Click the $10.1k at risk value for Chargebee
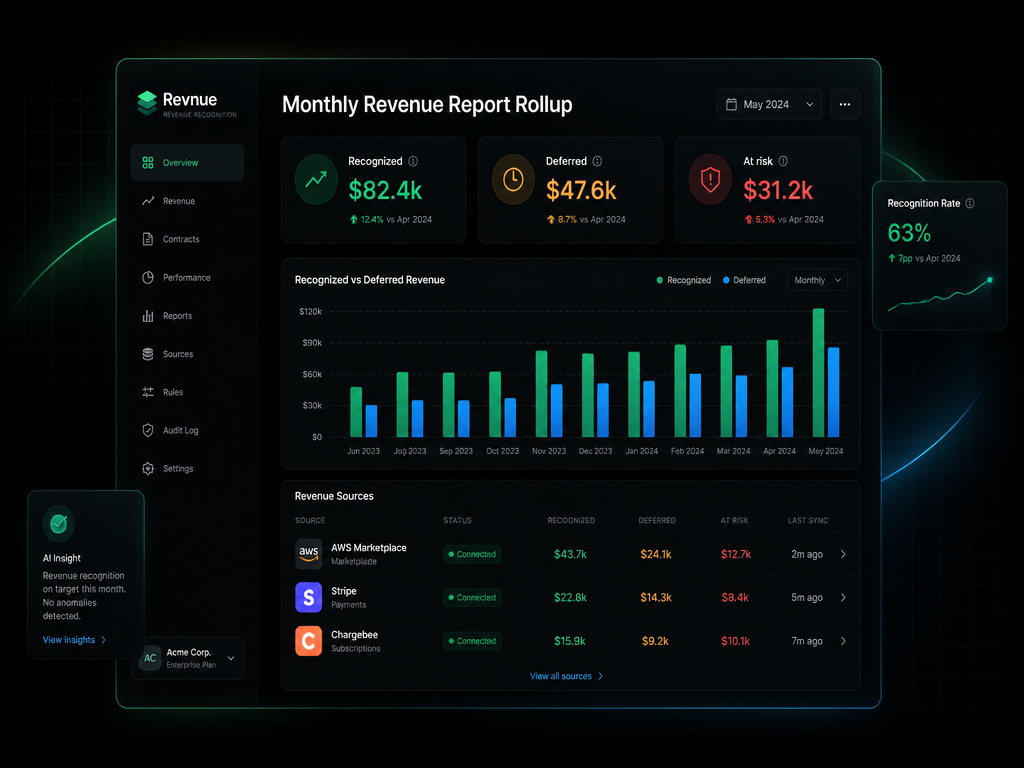Screen dimensions: 1024x768 (x=735, y=641)
